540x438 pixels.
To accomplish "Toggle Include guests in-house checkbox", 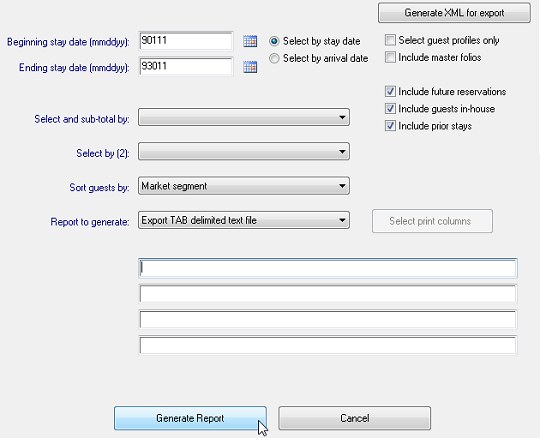I will [x=390, y=109].
